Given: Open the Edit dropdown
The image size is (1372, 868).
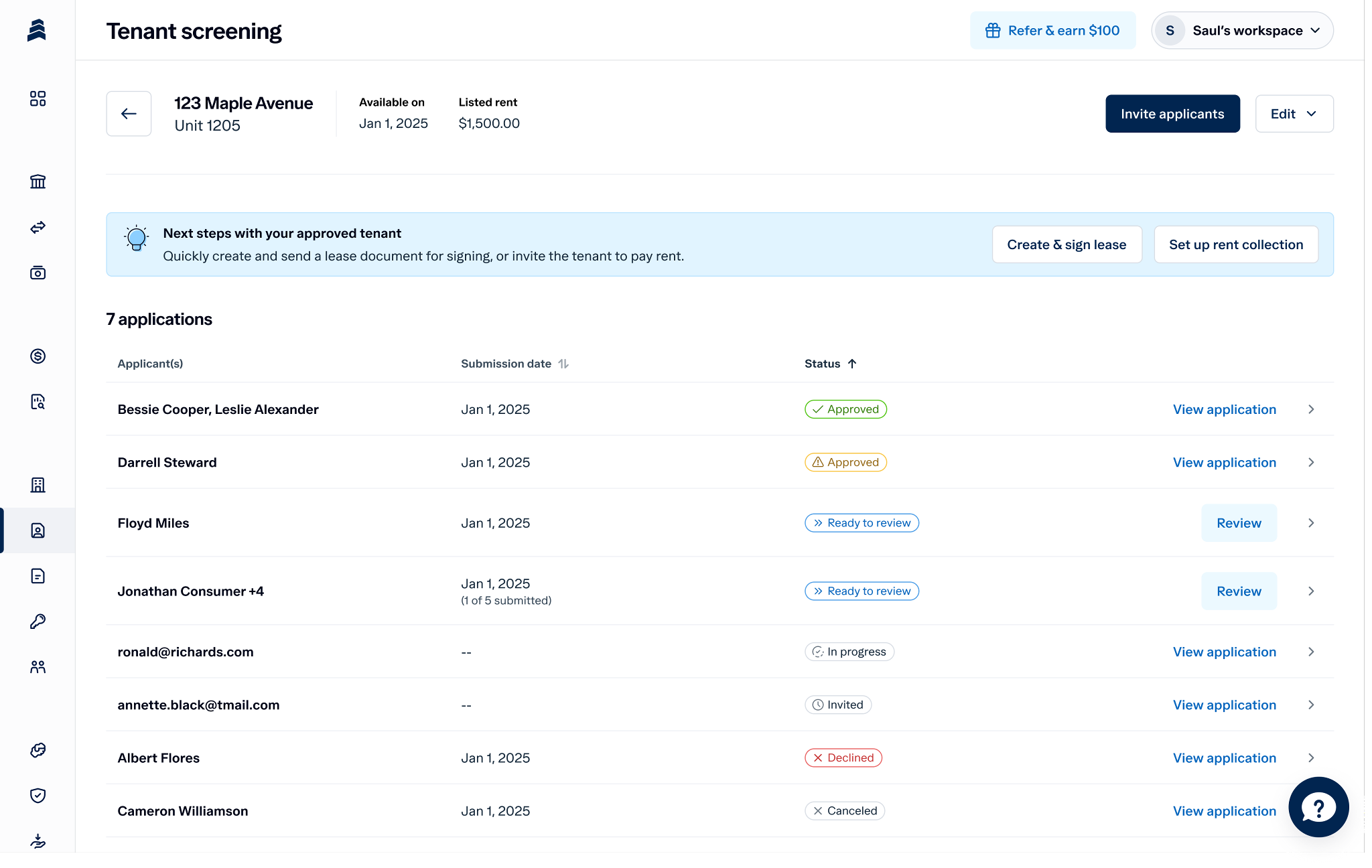Looking at the screenshot, I should (x=1294, y=114).
